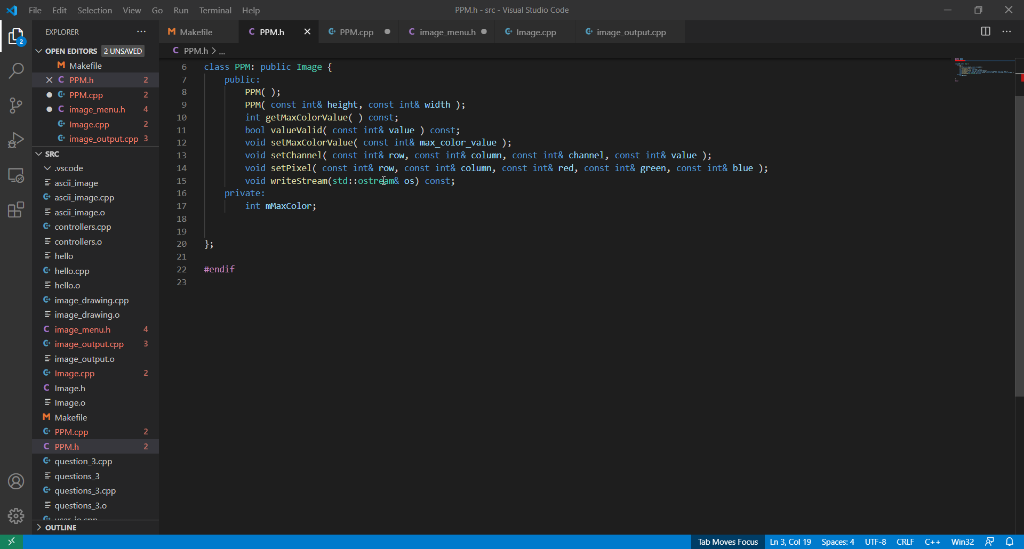Close the PPM.h editor tab
1024x549 pixels.
306,32
